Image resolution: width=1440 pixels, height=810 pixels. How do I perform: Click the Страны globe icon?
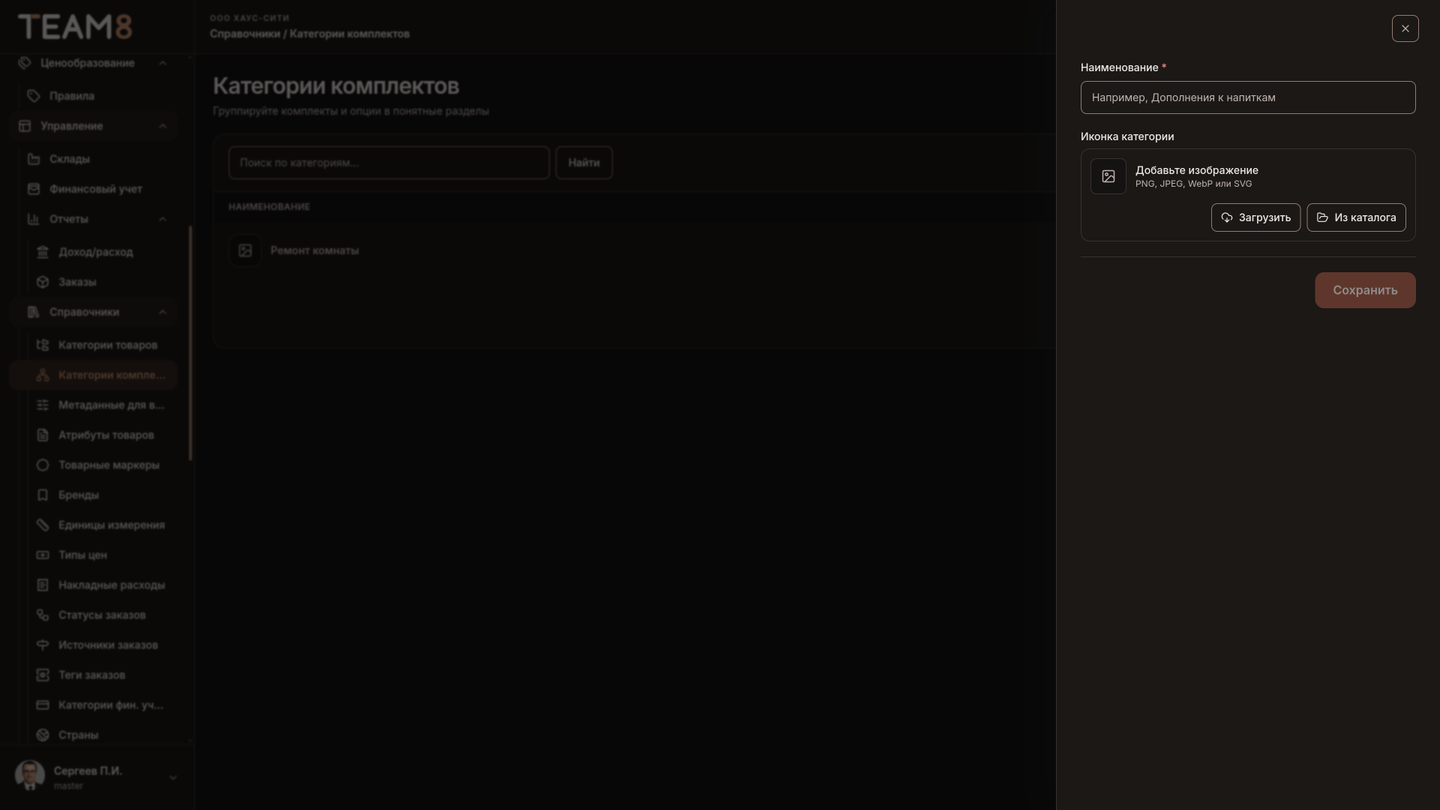(42, 735)
